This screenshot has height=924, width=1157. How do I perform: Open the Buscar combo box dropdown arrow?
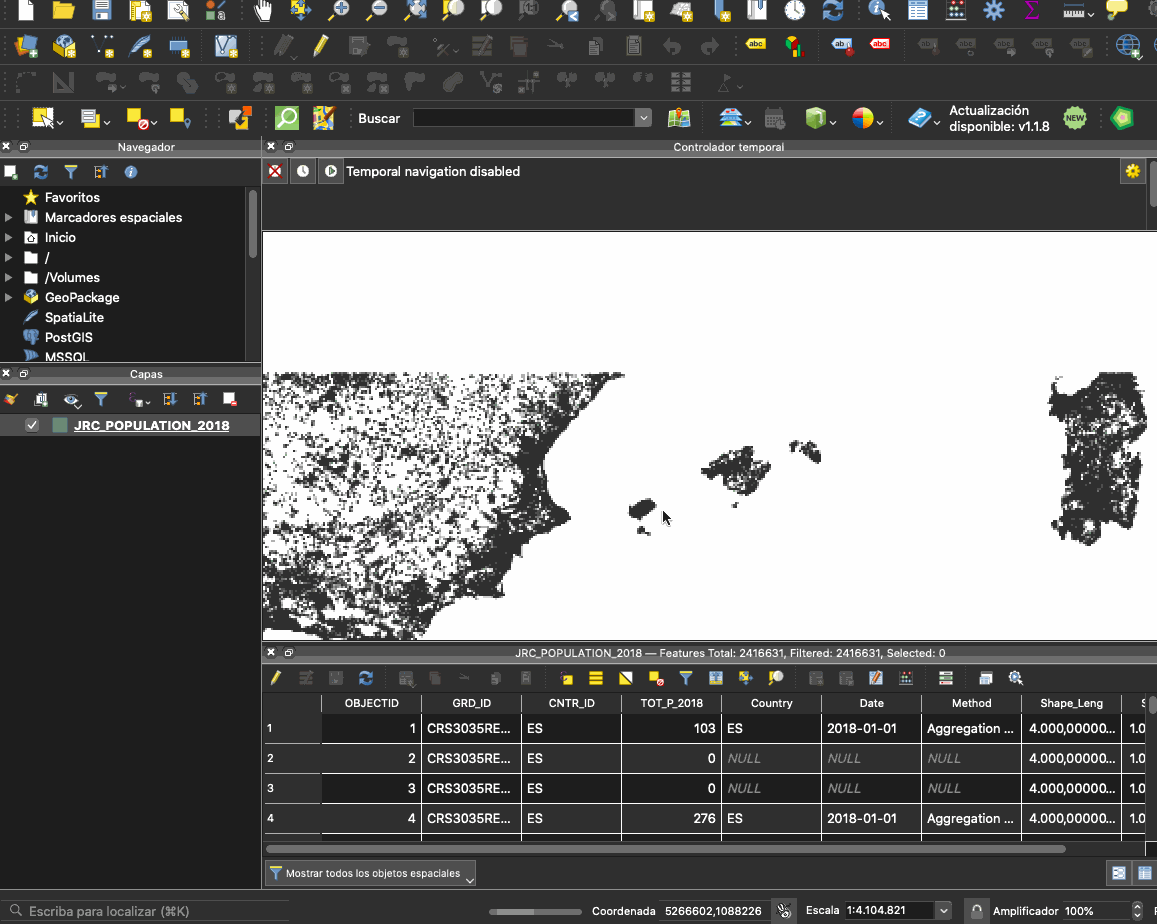(643, 118)
